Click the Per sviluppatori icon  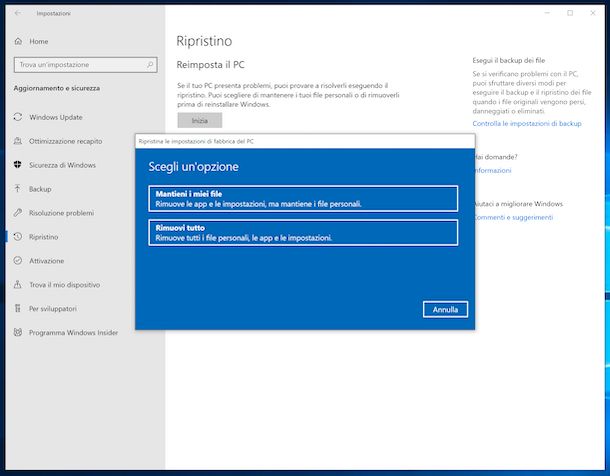point(18,308)
